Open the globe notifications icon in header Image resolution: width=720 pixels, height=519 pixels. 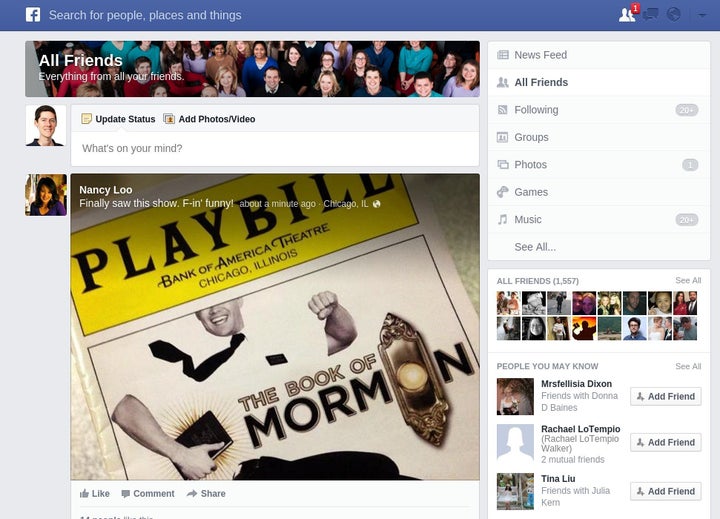(674, 15)
